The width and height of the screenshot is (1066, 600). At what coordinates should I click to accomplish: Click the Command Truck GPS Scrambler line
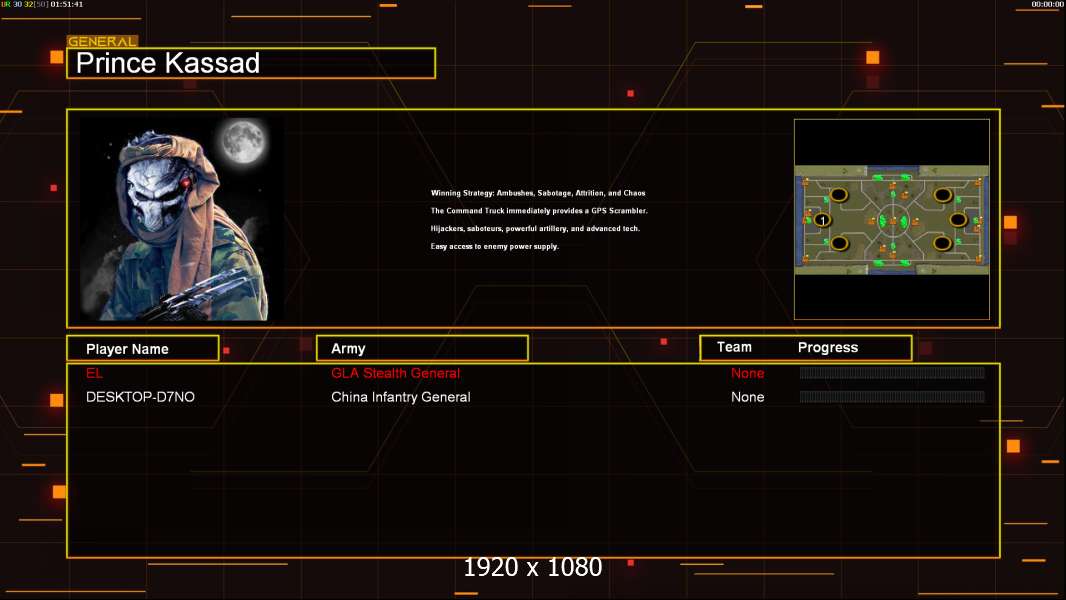click(x=539, y=211)
